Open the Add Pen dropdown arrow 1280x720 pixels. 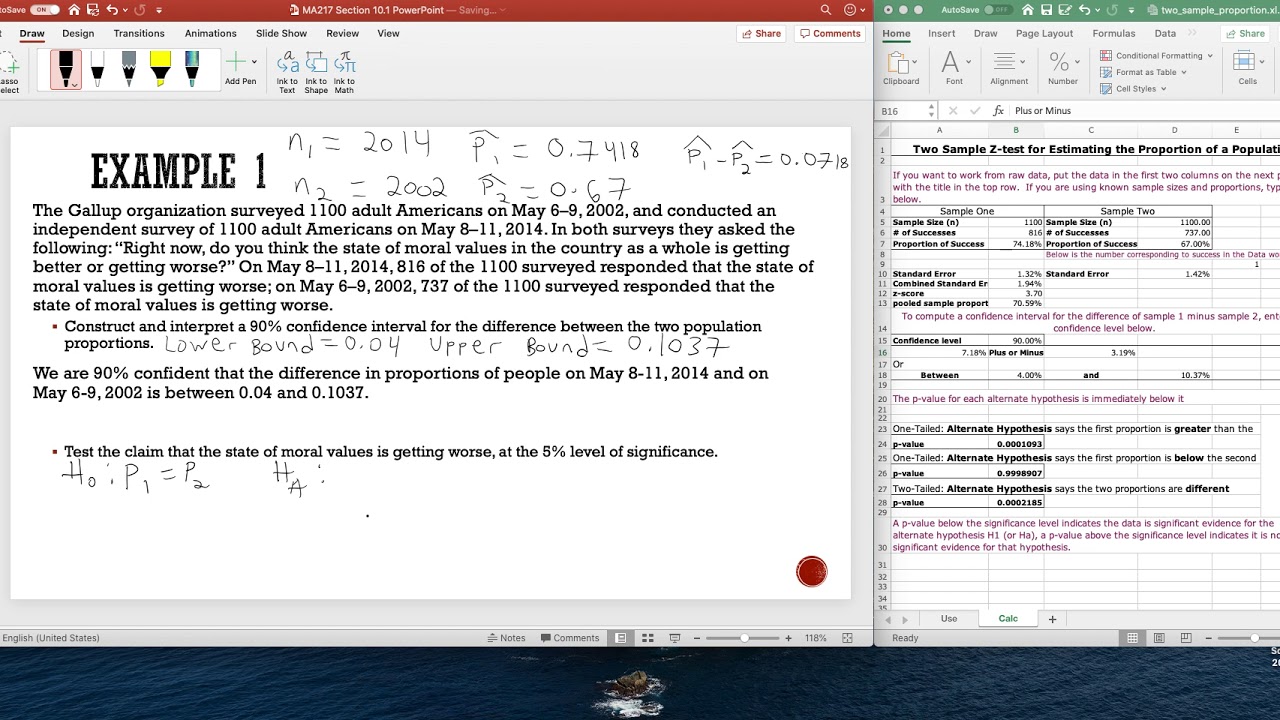254,62
